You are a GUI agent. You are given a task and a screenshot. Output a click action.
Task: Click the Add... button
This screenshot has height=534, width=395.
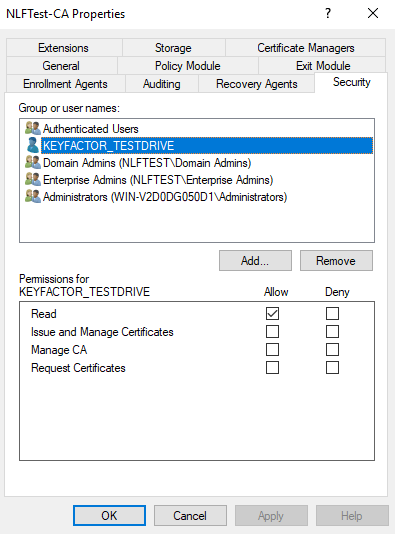click(x=255, y=261)
